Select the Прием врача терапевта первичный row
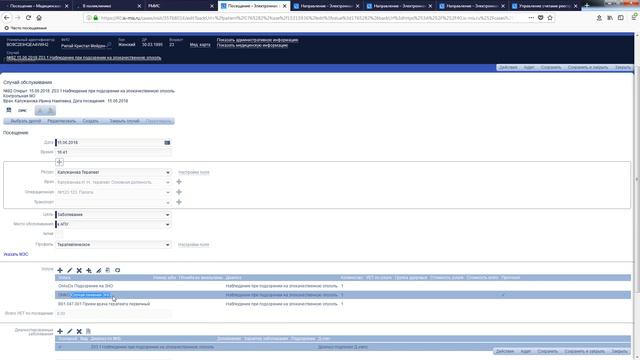The image size is (640, 360). coord(343,304)
